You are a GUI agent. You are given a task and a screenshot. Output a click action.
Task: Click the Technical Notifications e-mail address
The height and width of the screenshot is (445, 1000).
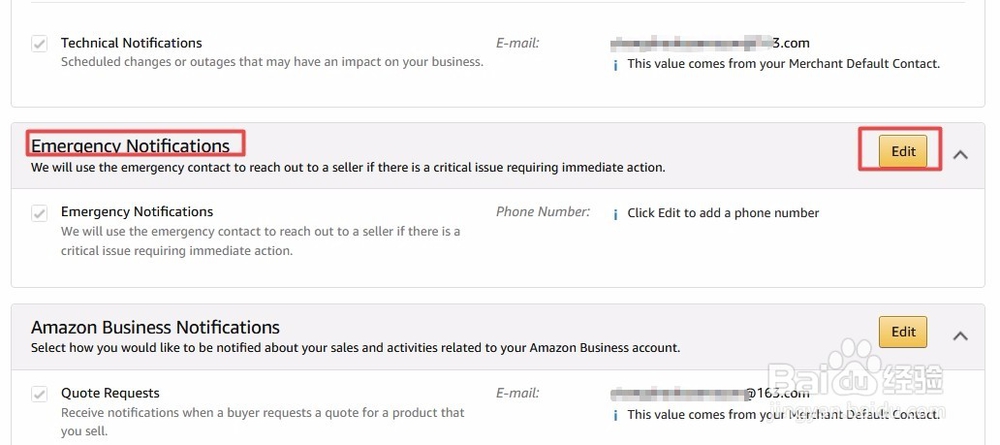click(x=710, y=43)
